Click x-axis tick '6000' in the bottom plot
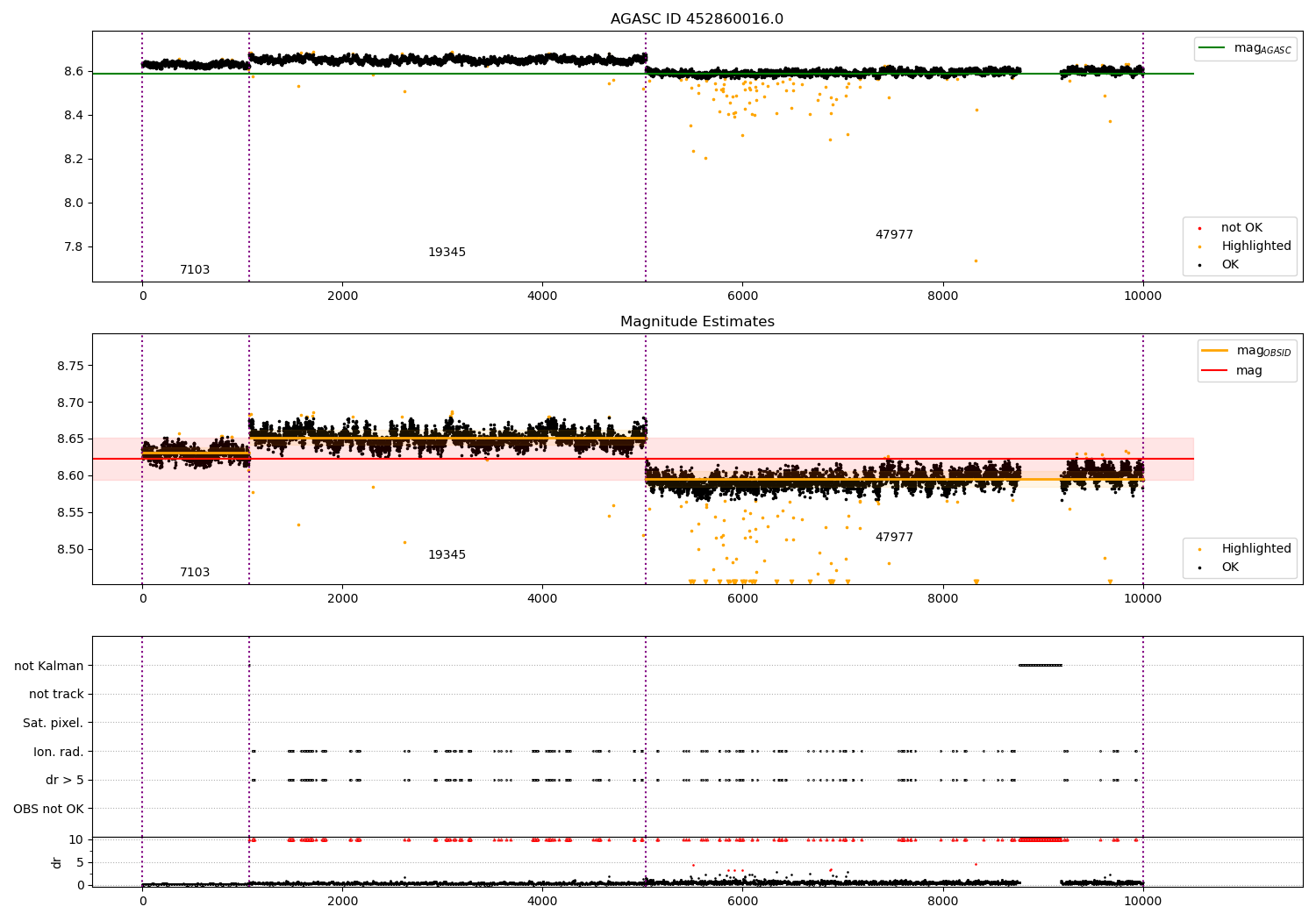The height and width of the screenshot is (921, 1316). click(742, 902)
